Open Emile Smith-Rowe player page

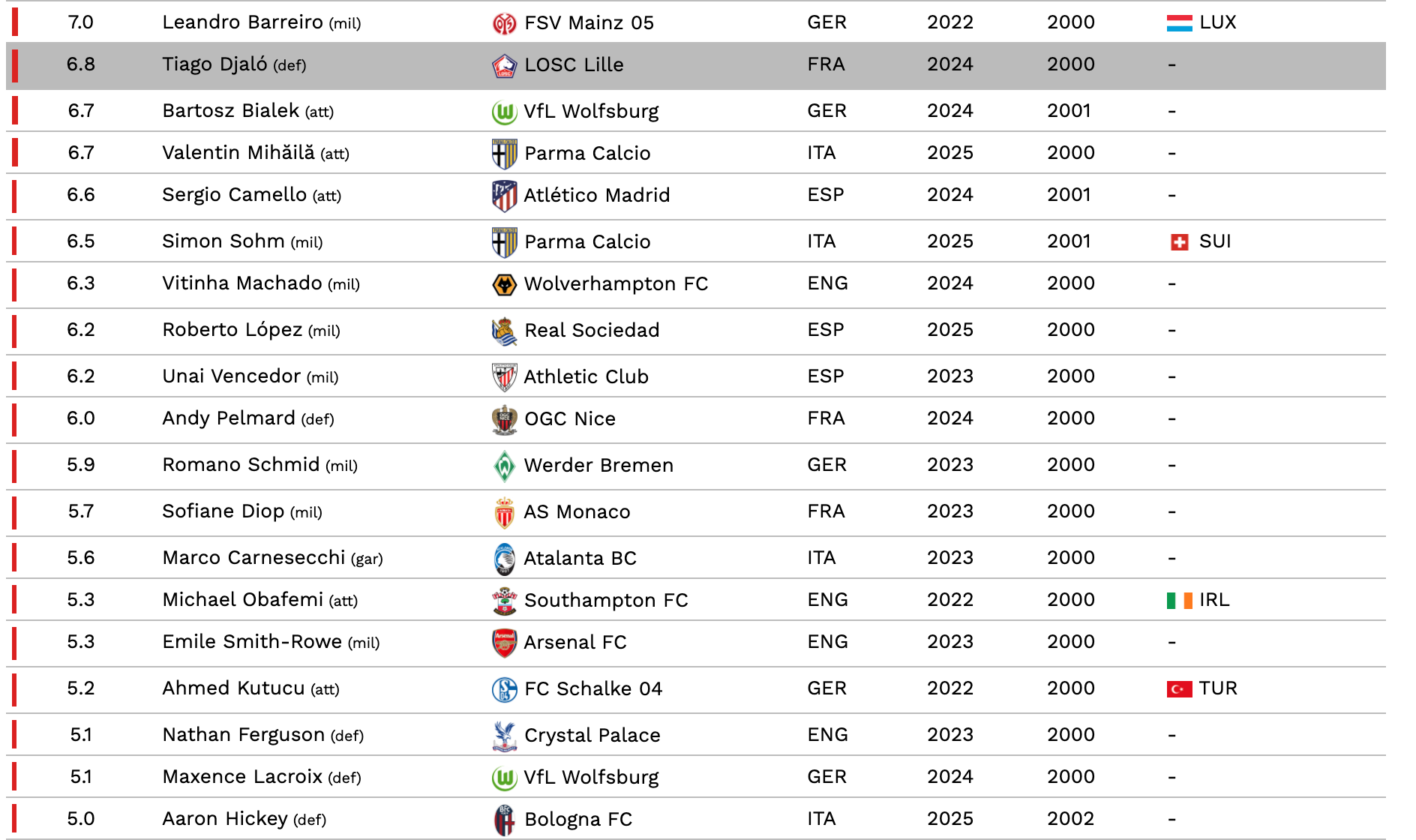252,642
